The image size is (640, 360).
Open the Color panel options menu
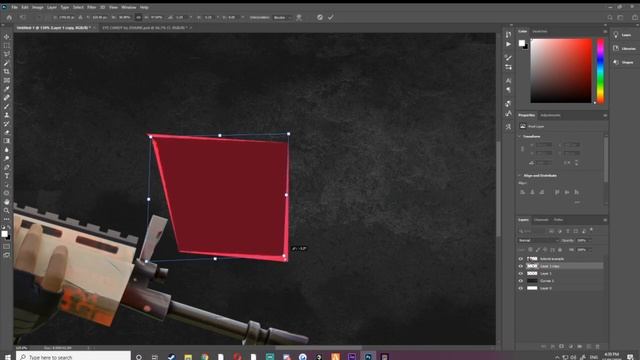pos(605,31)
